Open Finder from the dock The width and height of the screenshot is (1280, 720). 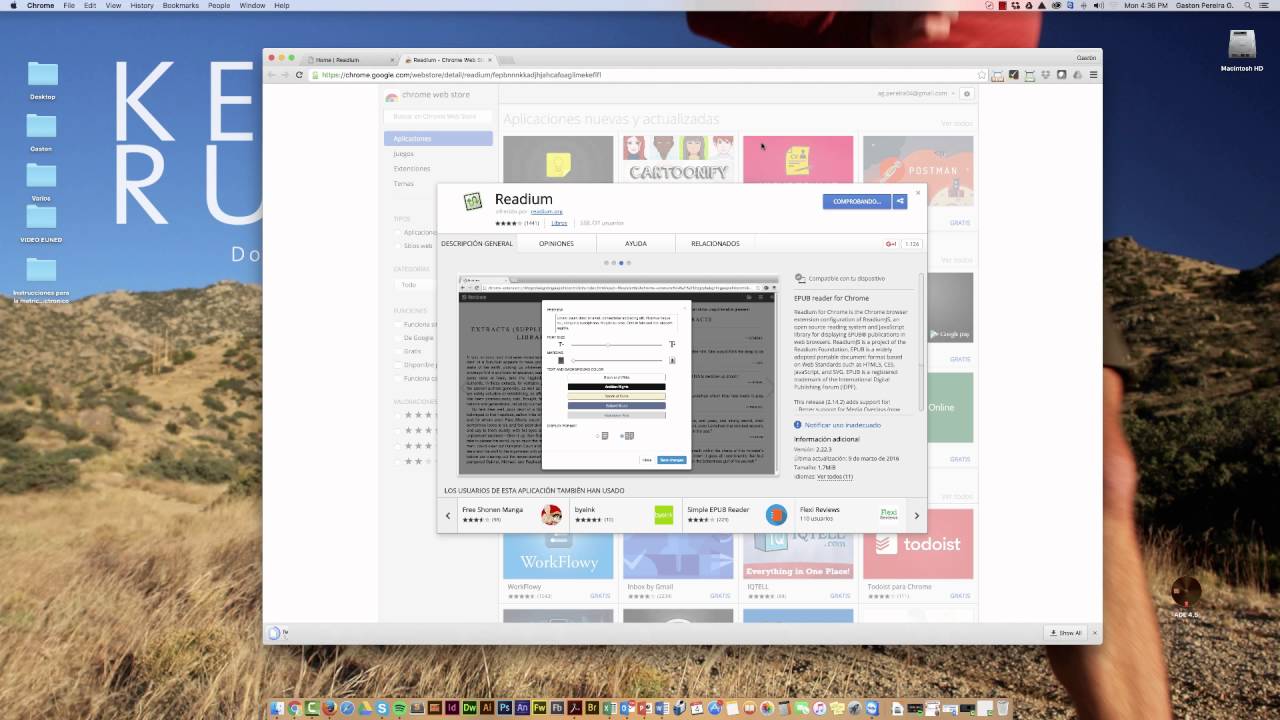click(278, 708)
